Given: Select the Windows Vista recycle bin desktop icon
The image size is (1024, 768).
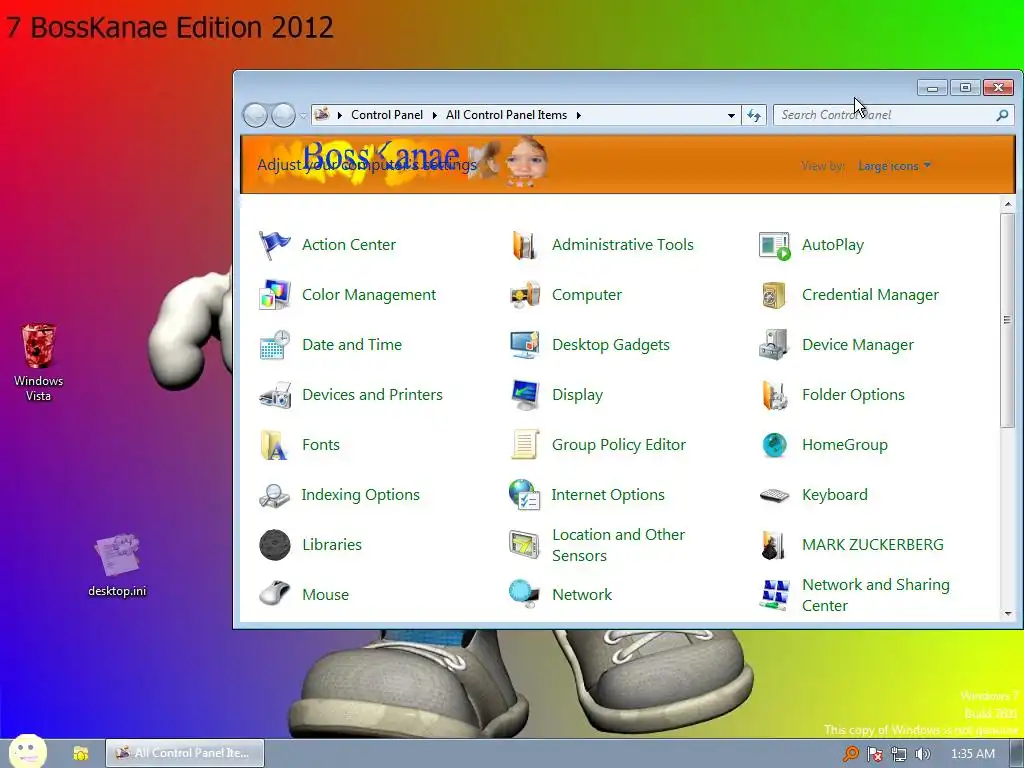Looking at the screenshot, I should (x=39, y=362).
